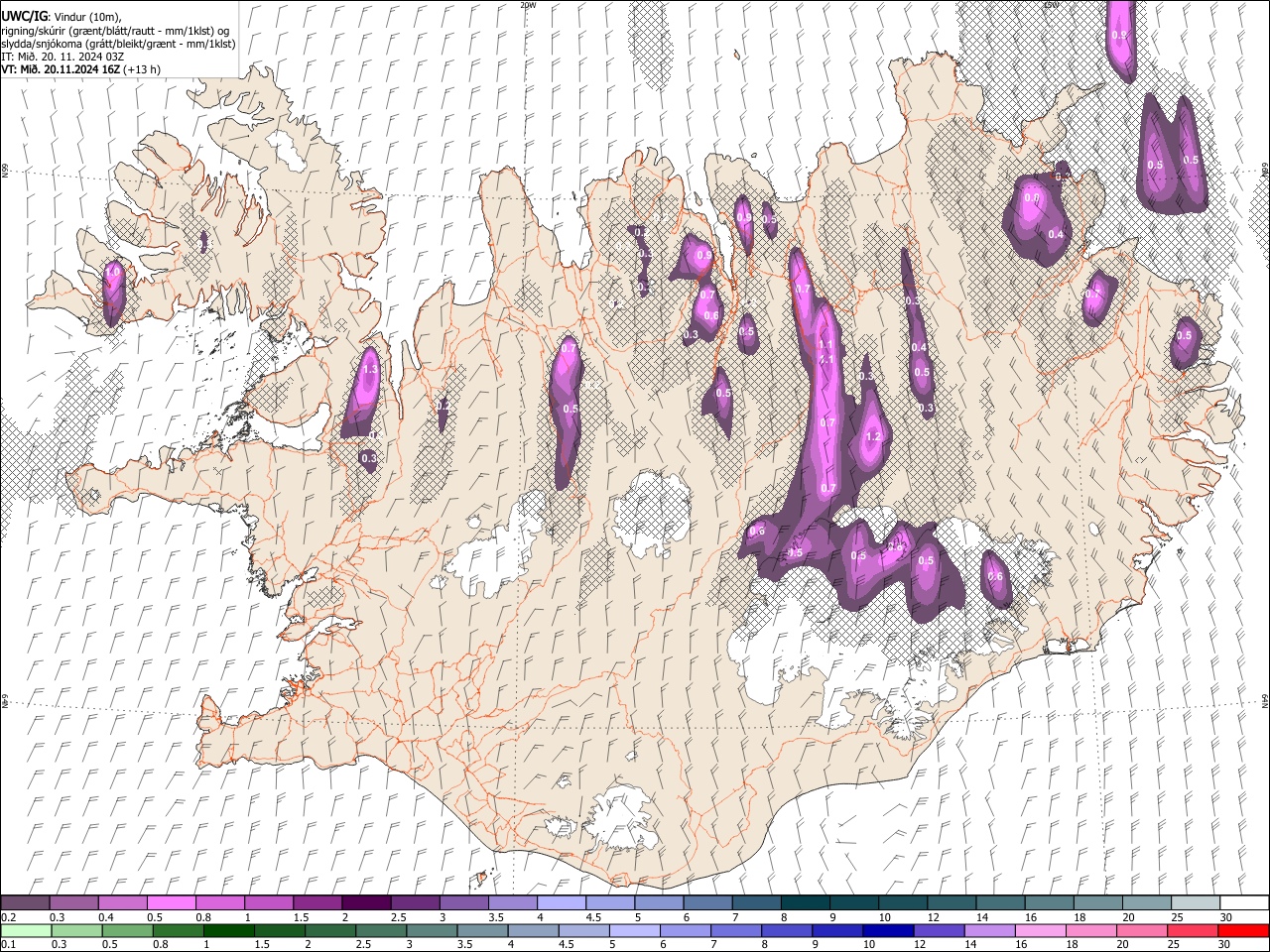Click the '1.0' value in the Westfjords blob
This screenshot has height=952, width=1270.
113,271
